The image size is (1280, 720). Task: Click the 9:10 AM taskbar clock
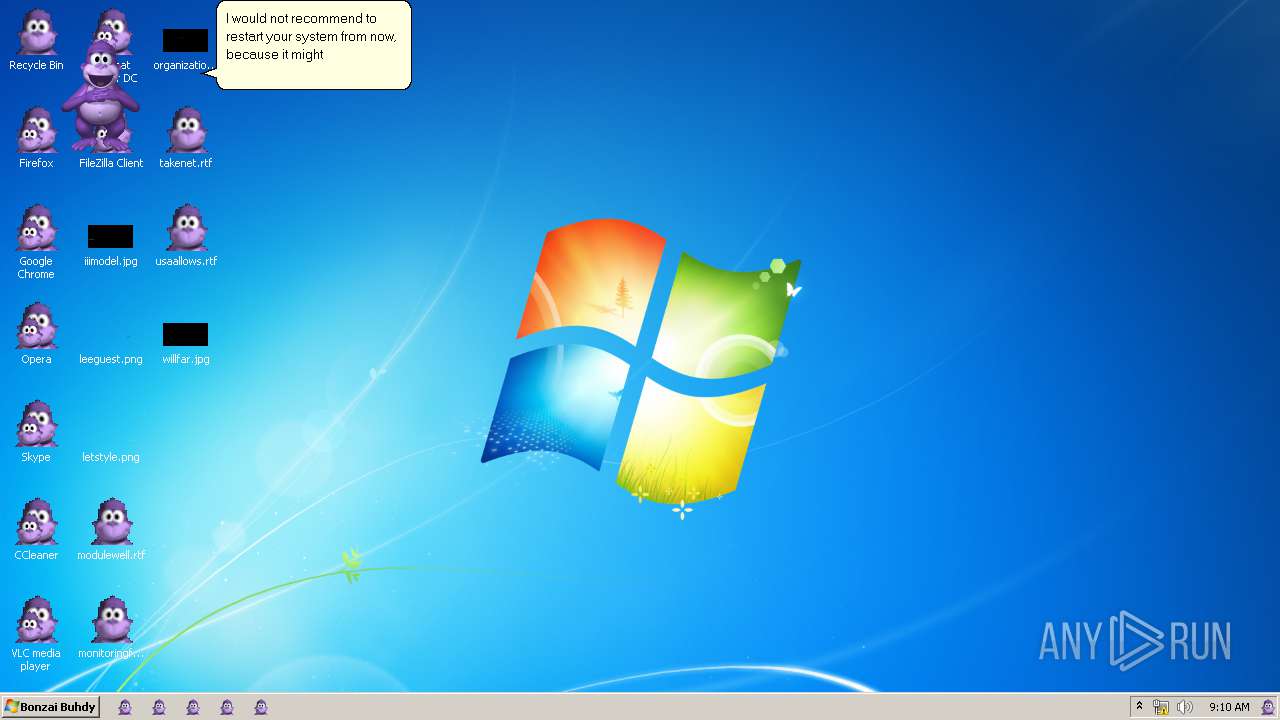tap(1229, 707)
